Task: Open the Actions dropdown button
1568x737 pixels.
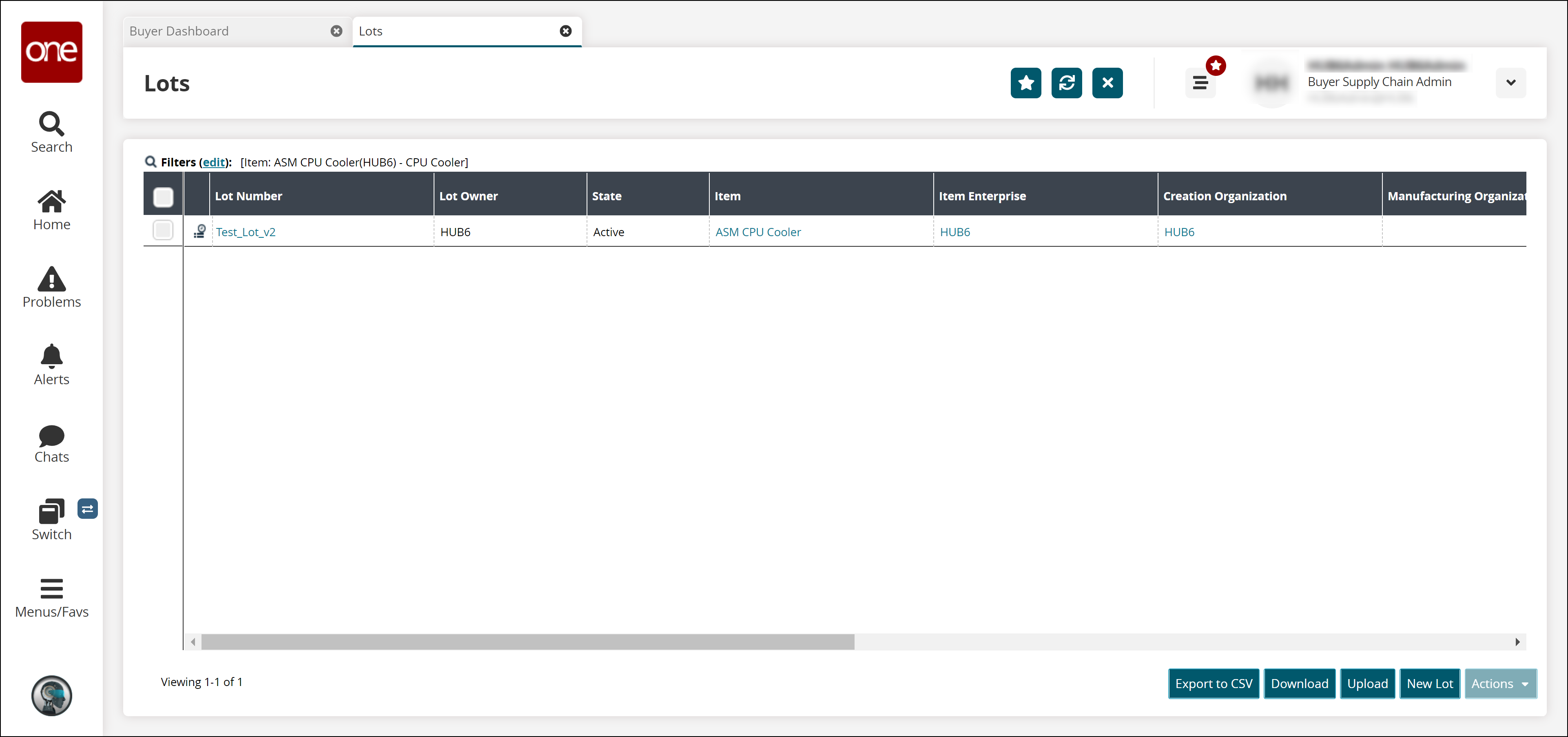Action: (x=1500, y=684)
